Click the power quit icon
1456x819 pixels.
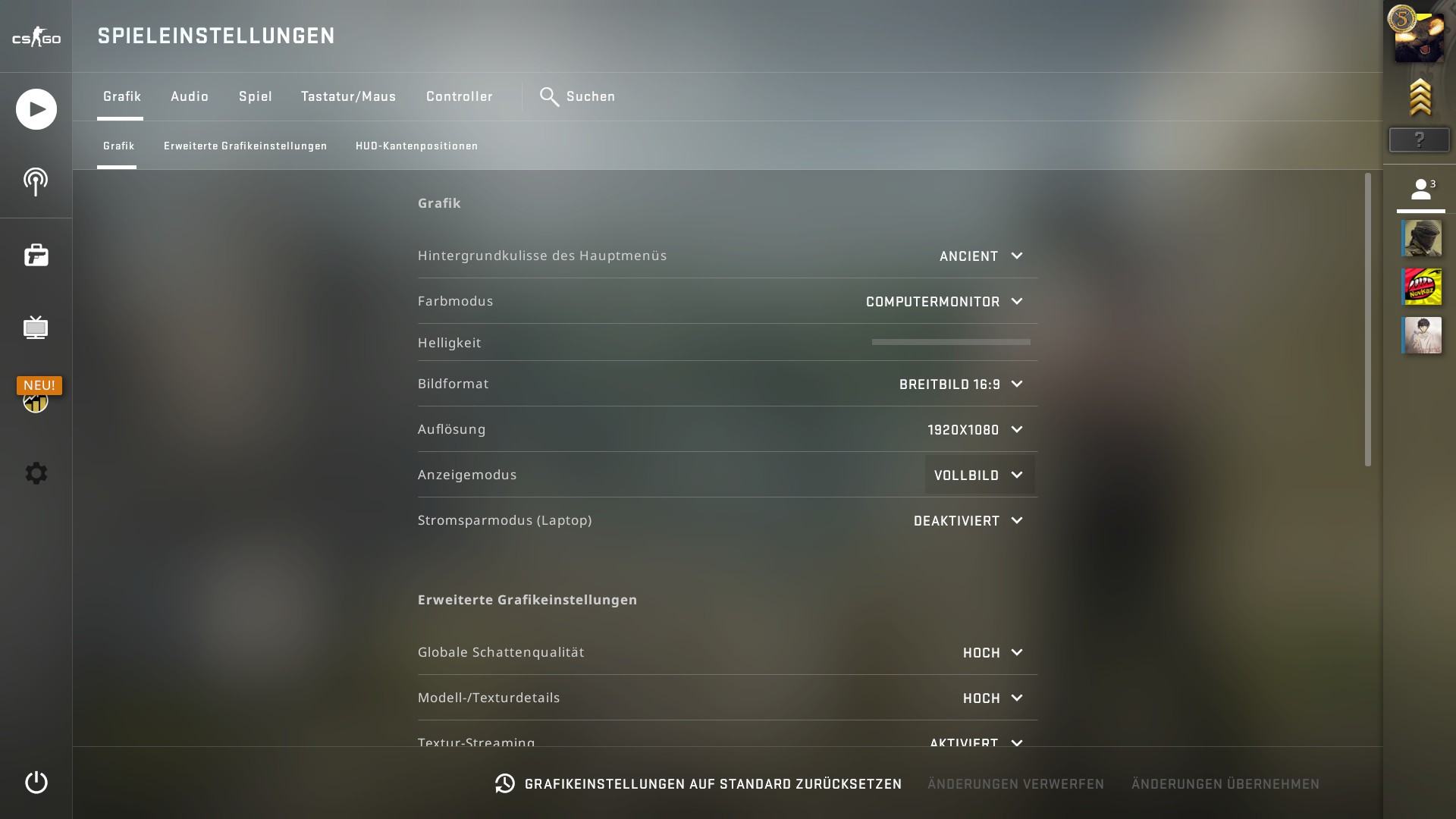tap(36, 782)
